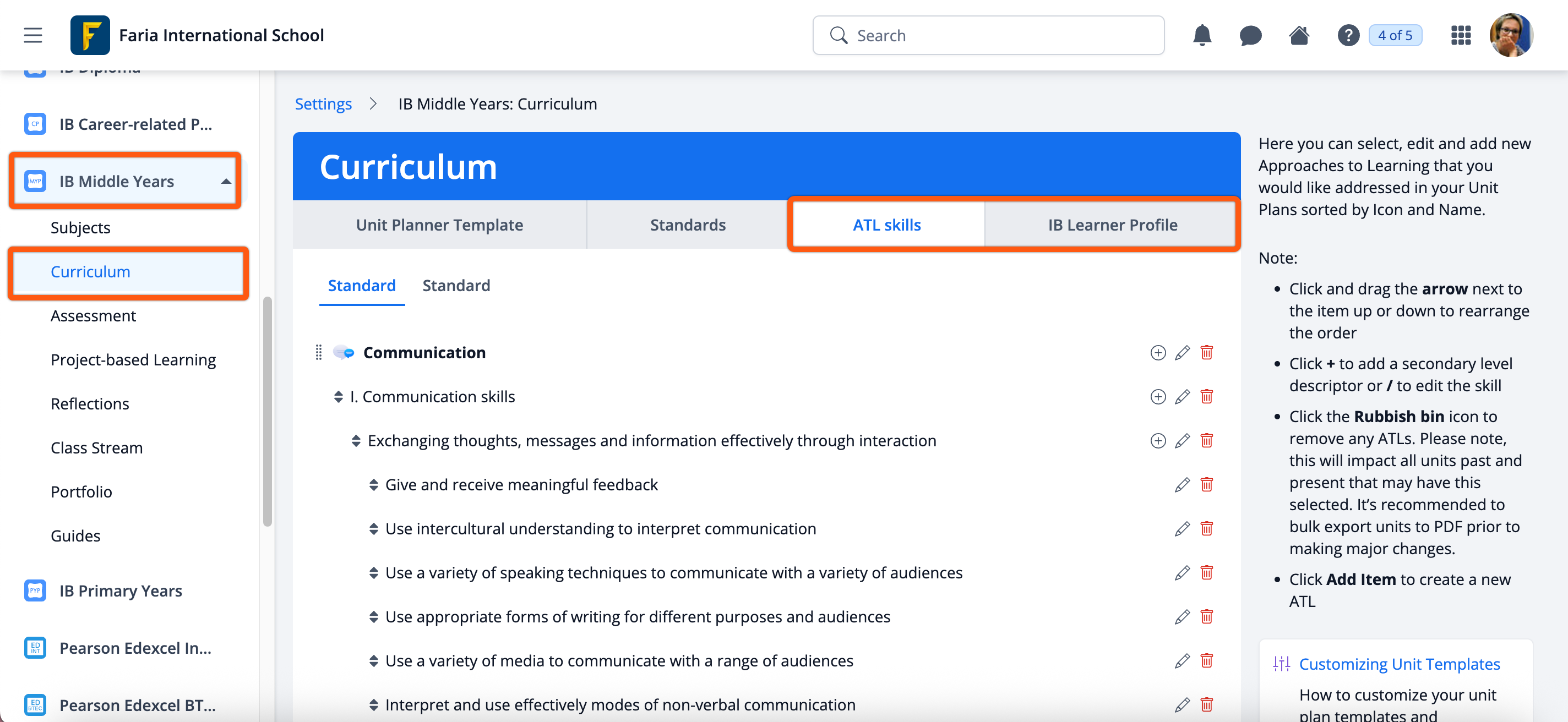Go to the home icon

tap(1299, 35)
